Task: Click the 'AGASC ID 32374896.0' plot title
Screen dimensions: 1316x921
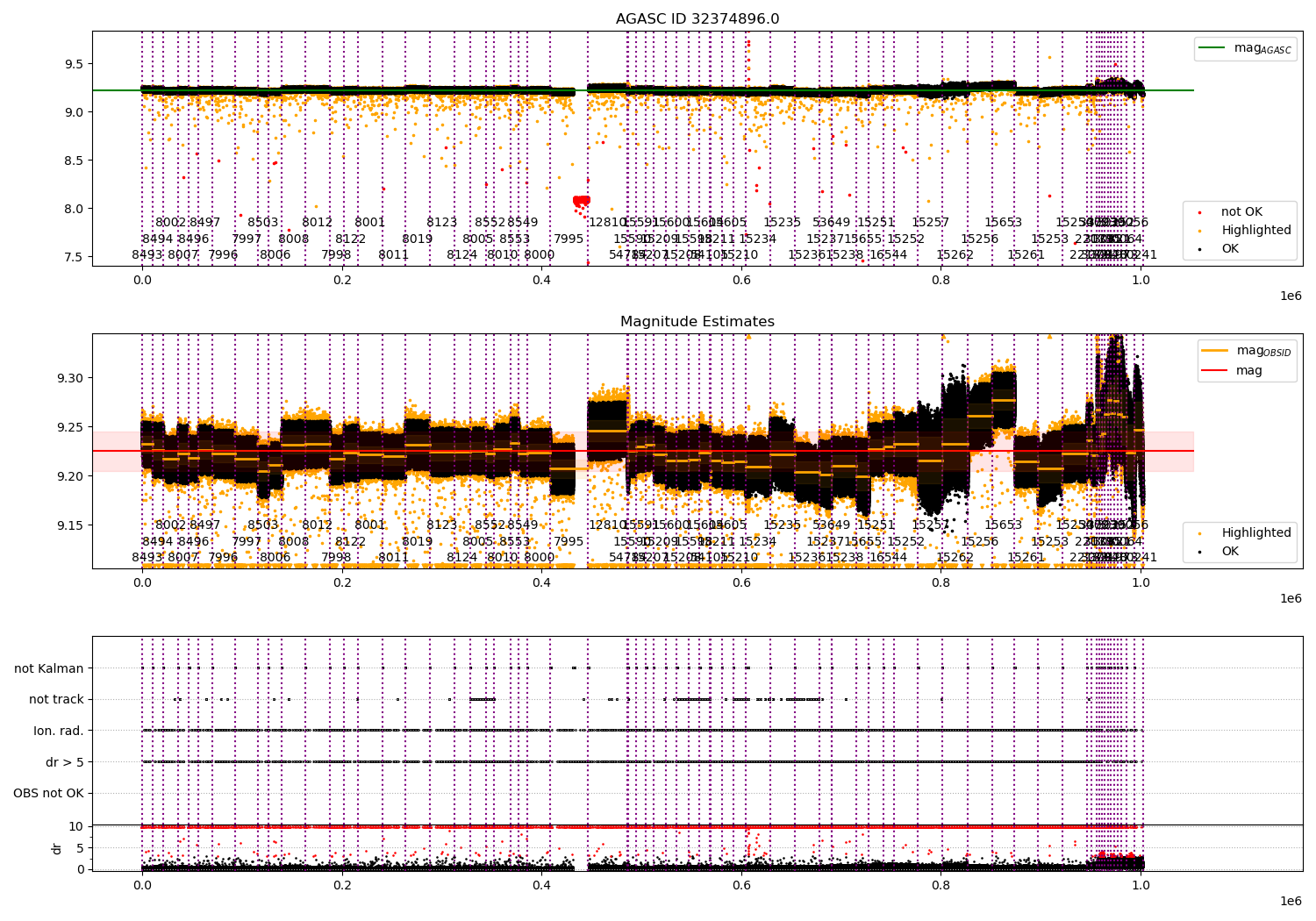Action: tap(697, 19)
